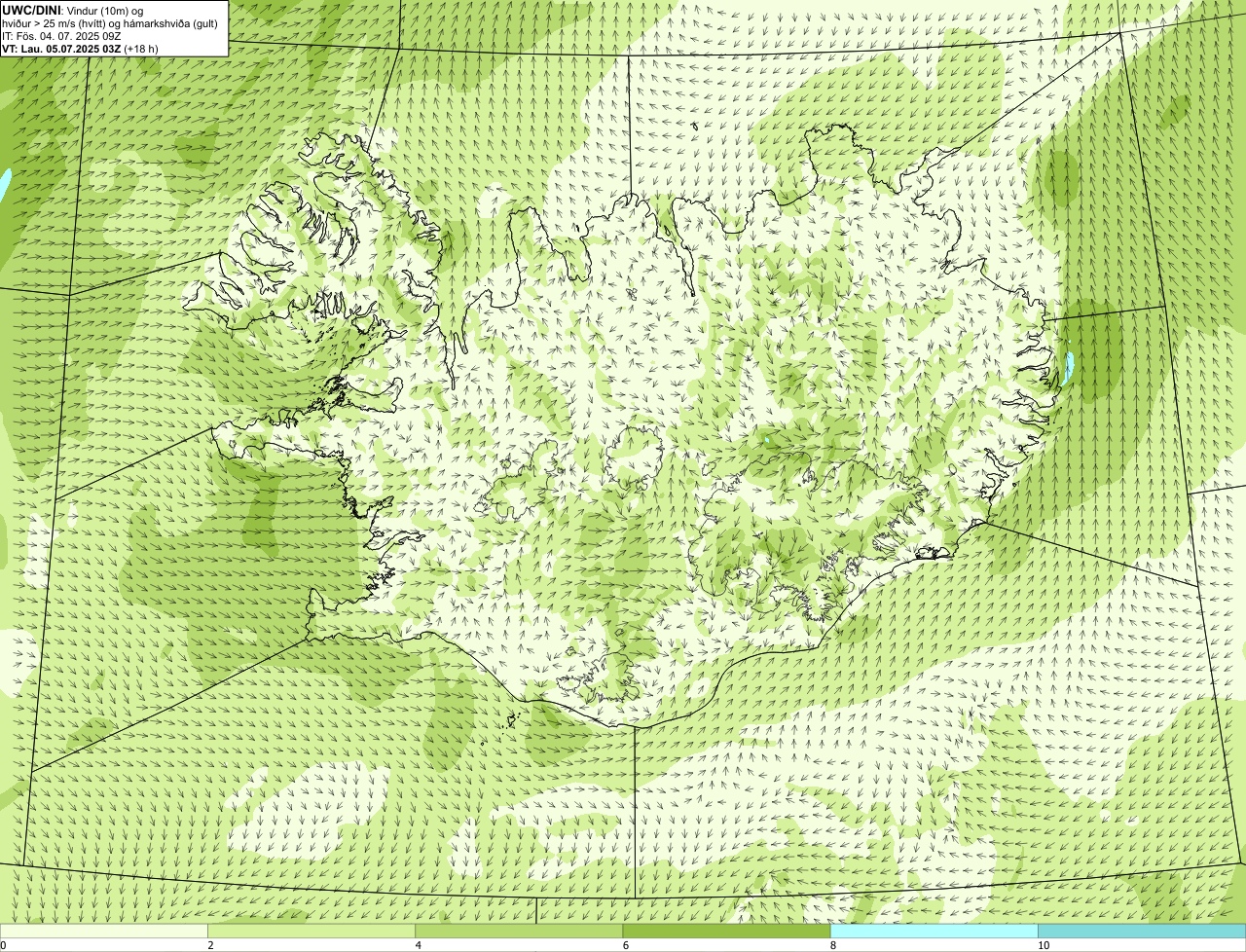Click the 6–8 m/s dark green legend swatch
This screenshot has width=1246, height=952.
click(x=726, y=932)
